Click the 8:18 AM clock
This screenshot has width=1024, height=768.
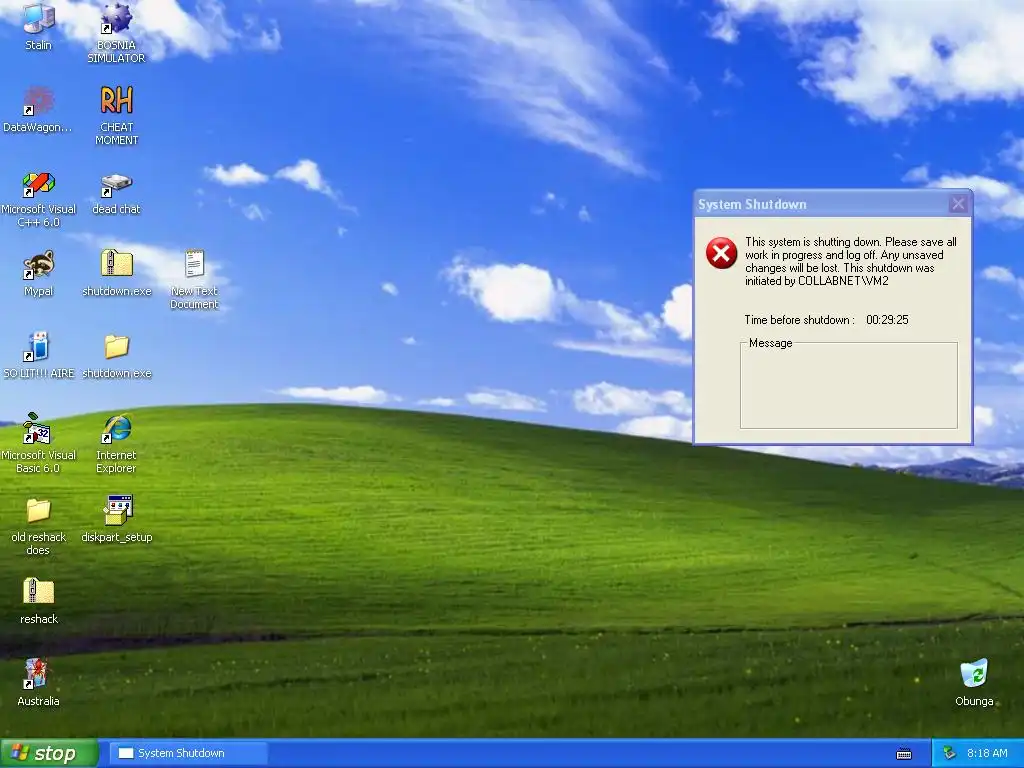click(987, 753)
